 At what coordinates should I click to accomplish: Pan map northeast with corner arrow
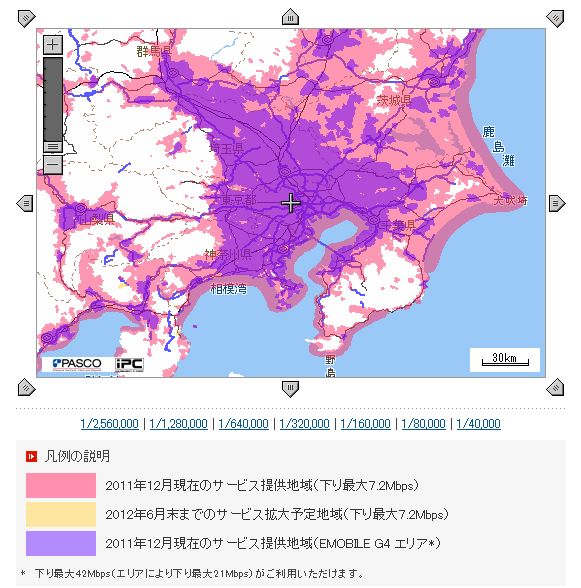[x=555, y=18]
